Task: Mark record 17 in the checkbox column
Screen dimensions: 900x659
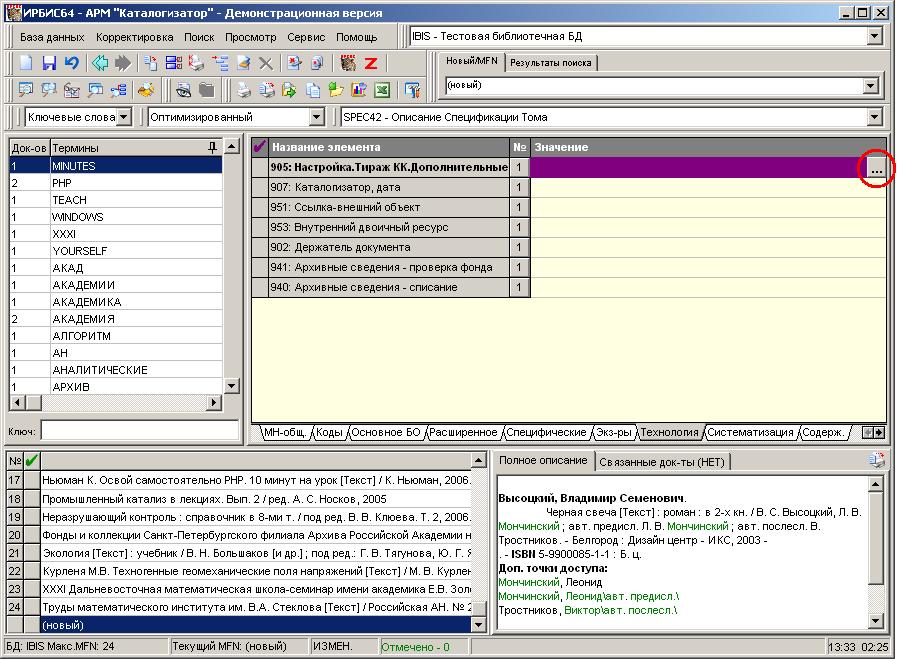Action: [x=32, y=480]
